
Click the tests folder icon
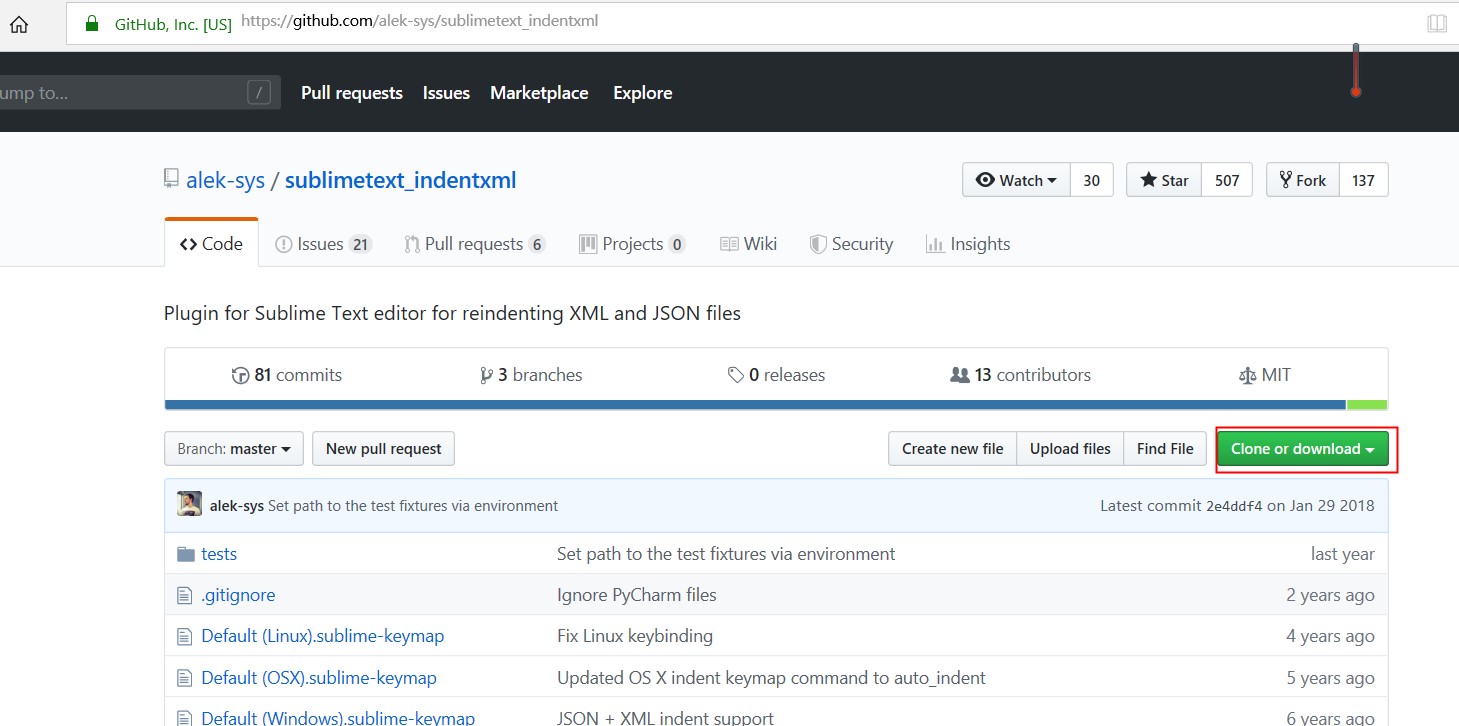pos(185,554)
